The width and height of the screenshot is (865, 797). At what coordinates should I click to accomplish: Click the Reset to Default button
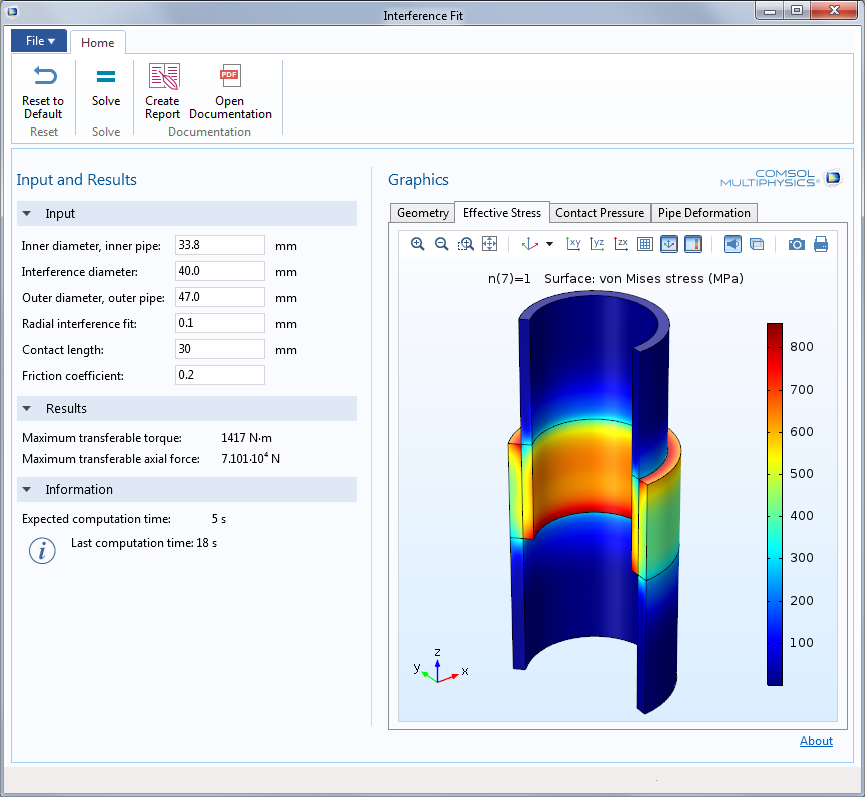tap(43, 92)
